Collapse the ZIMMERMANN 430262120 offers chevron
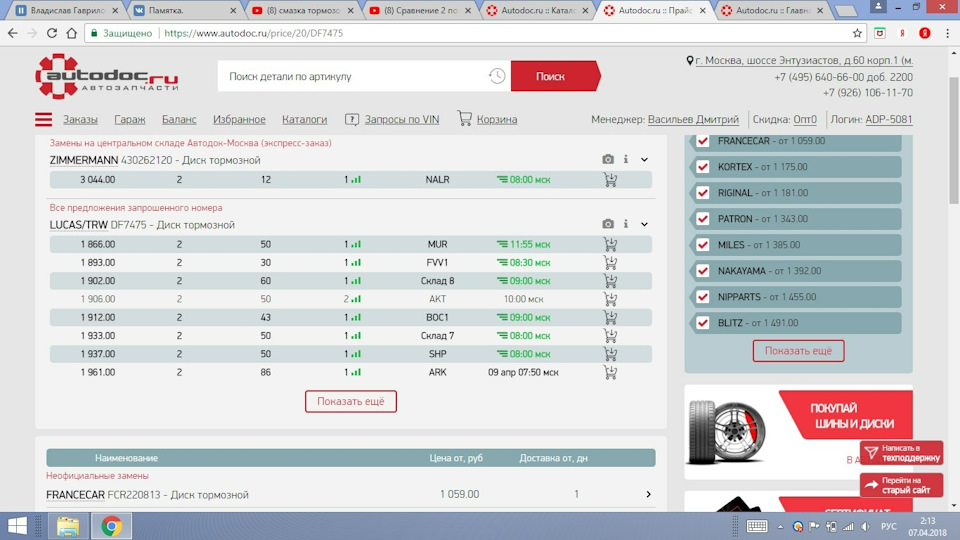 click(x=644, y=160)
